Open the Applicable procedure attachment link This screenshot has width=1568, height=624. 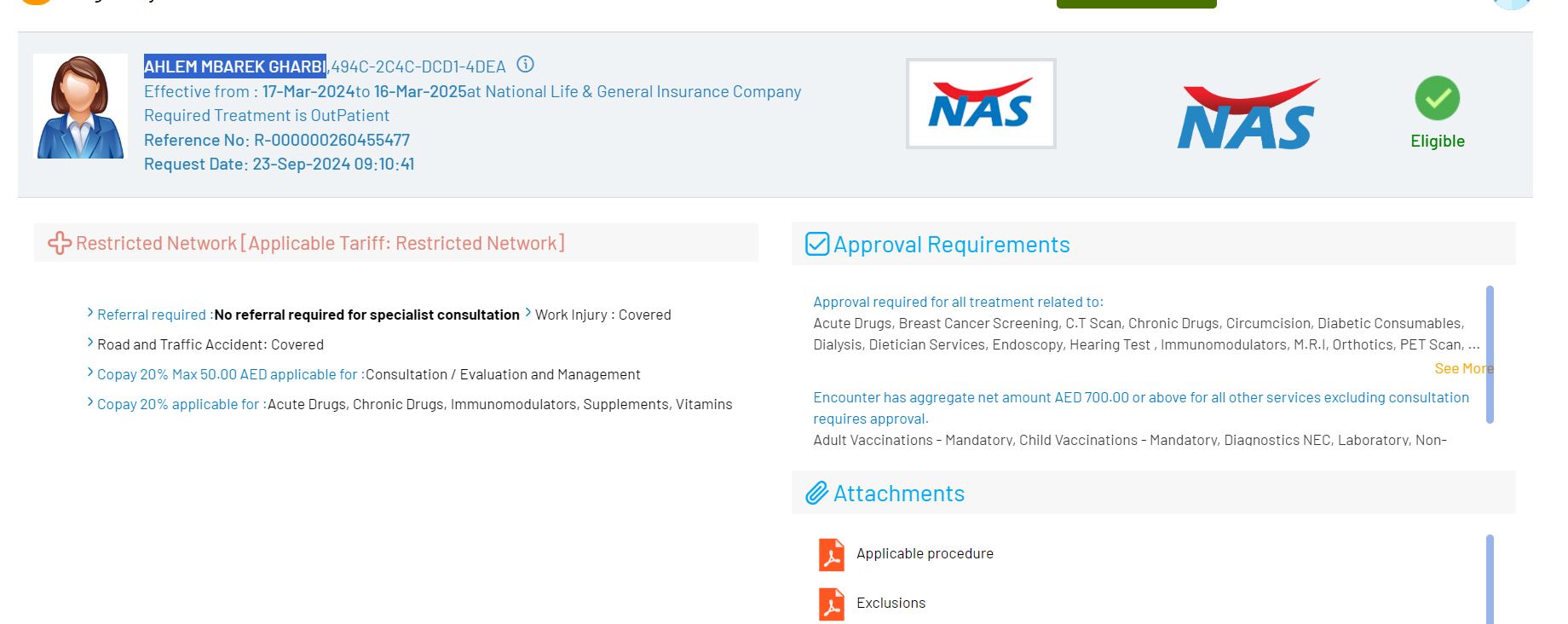coord(925,554)
